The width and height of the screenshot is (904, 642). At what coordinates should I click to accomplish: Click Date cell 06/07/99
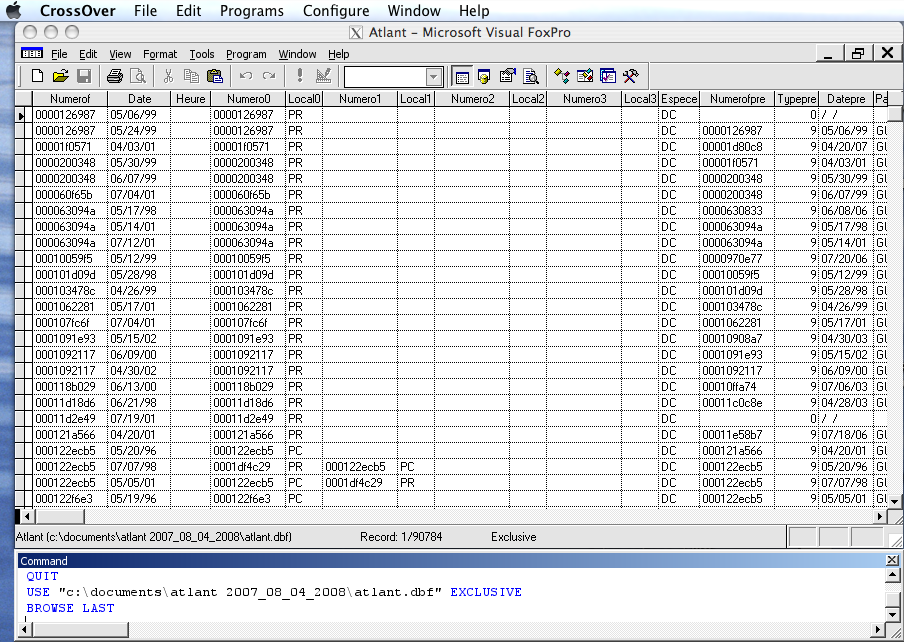(x=139, y=179)
